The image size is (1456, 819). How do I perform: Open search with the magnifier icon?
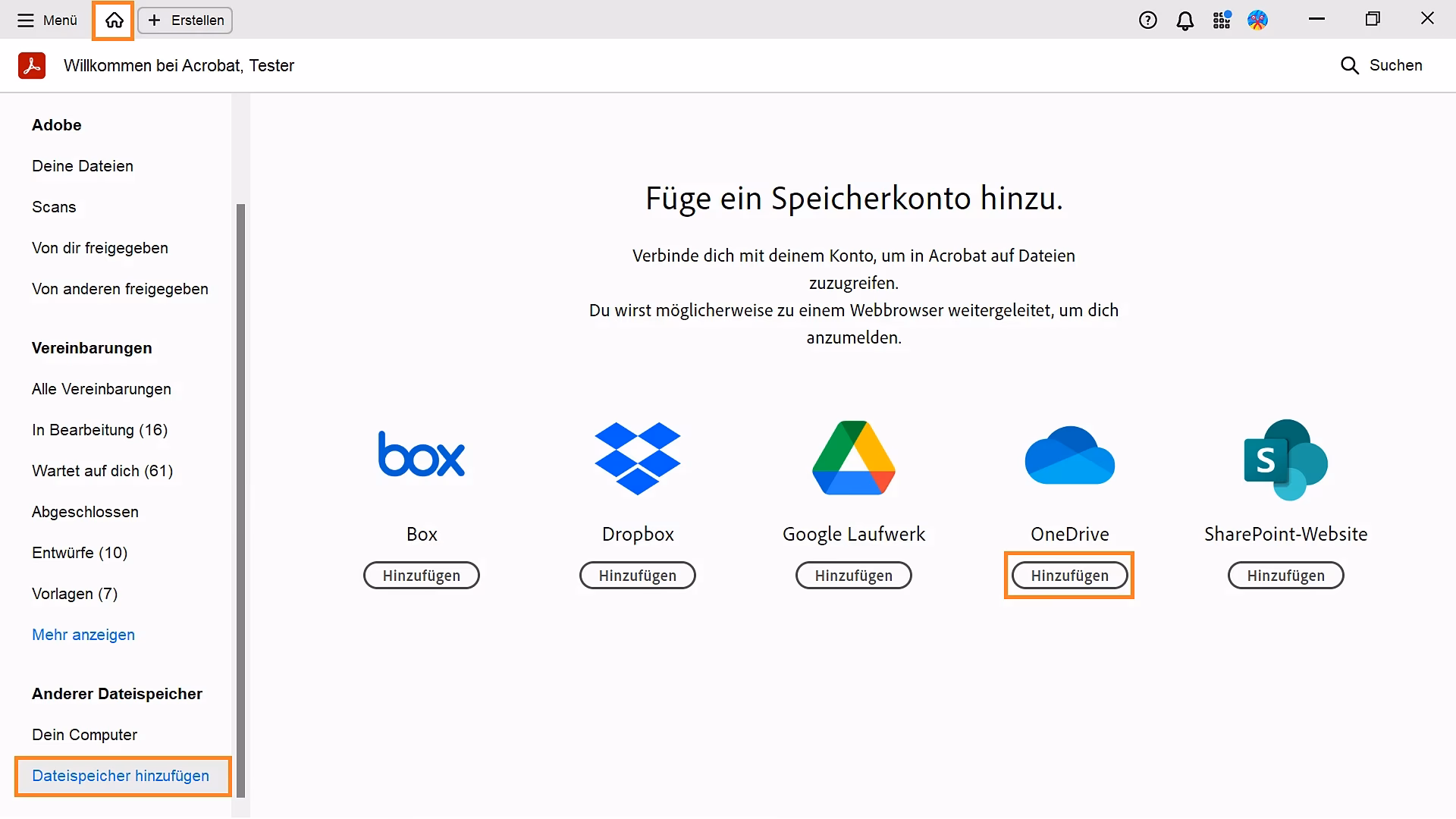coord(1350,65)
